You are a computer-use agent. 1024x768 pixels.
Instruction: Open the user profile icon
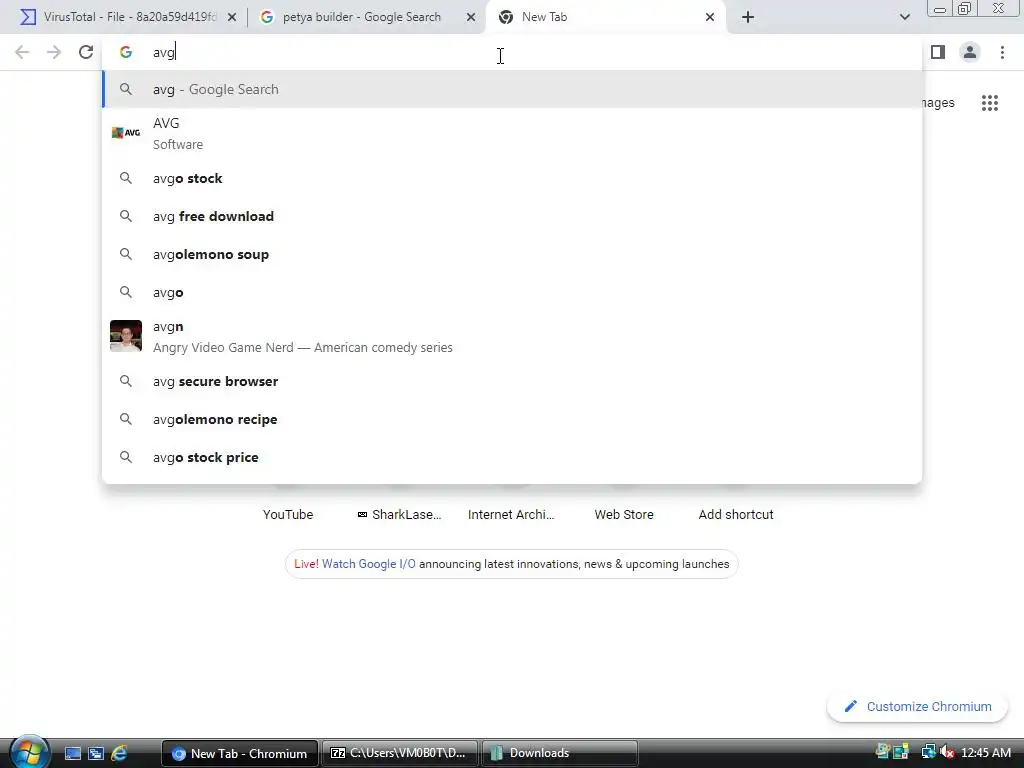(x=970, y=52)
